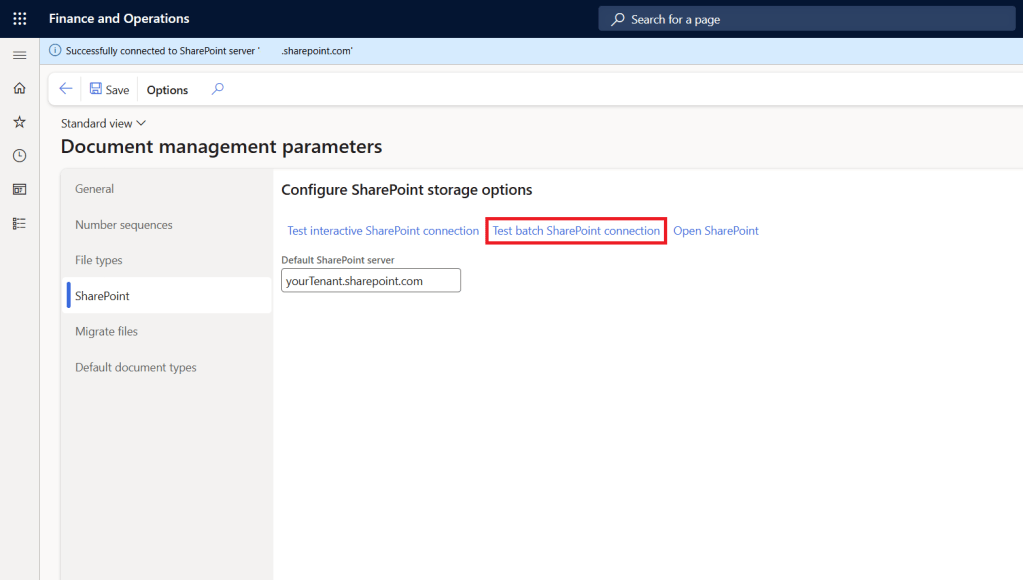Click the Open SharePoint link

716,231
